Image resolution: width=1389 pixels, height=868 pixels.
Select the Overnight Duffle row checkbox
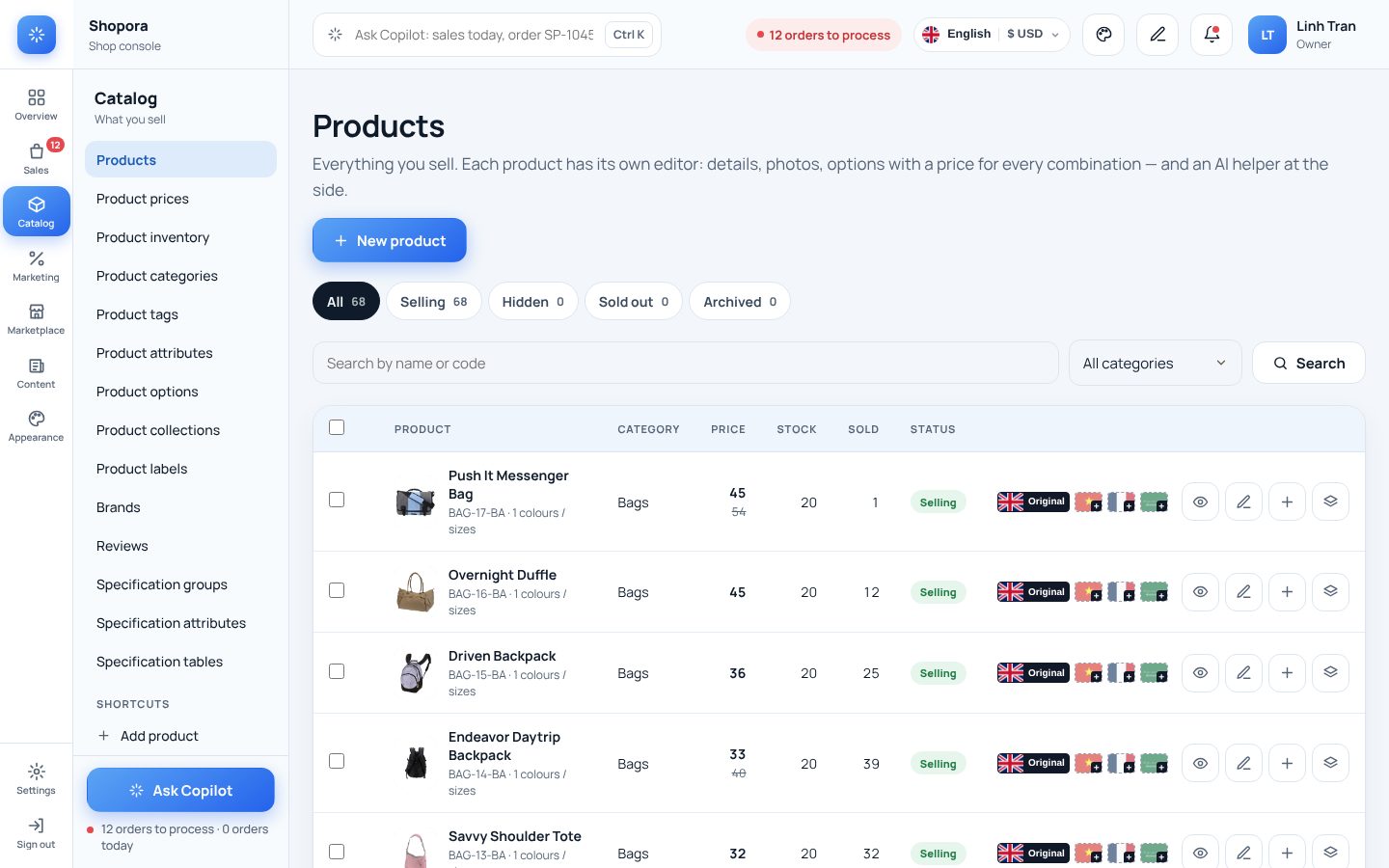(x=337, y=590)
